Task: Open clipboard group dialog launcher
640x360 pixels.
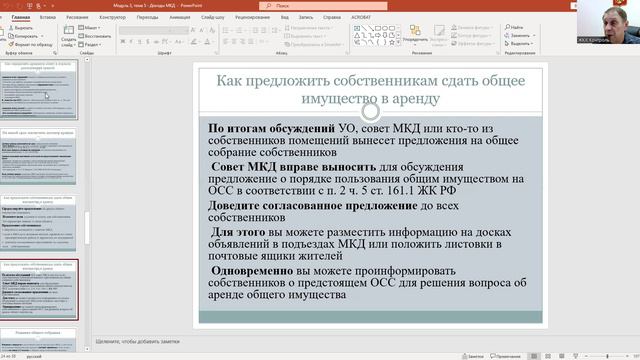Action: 55,53
